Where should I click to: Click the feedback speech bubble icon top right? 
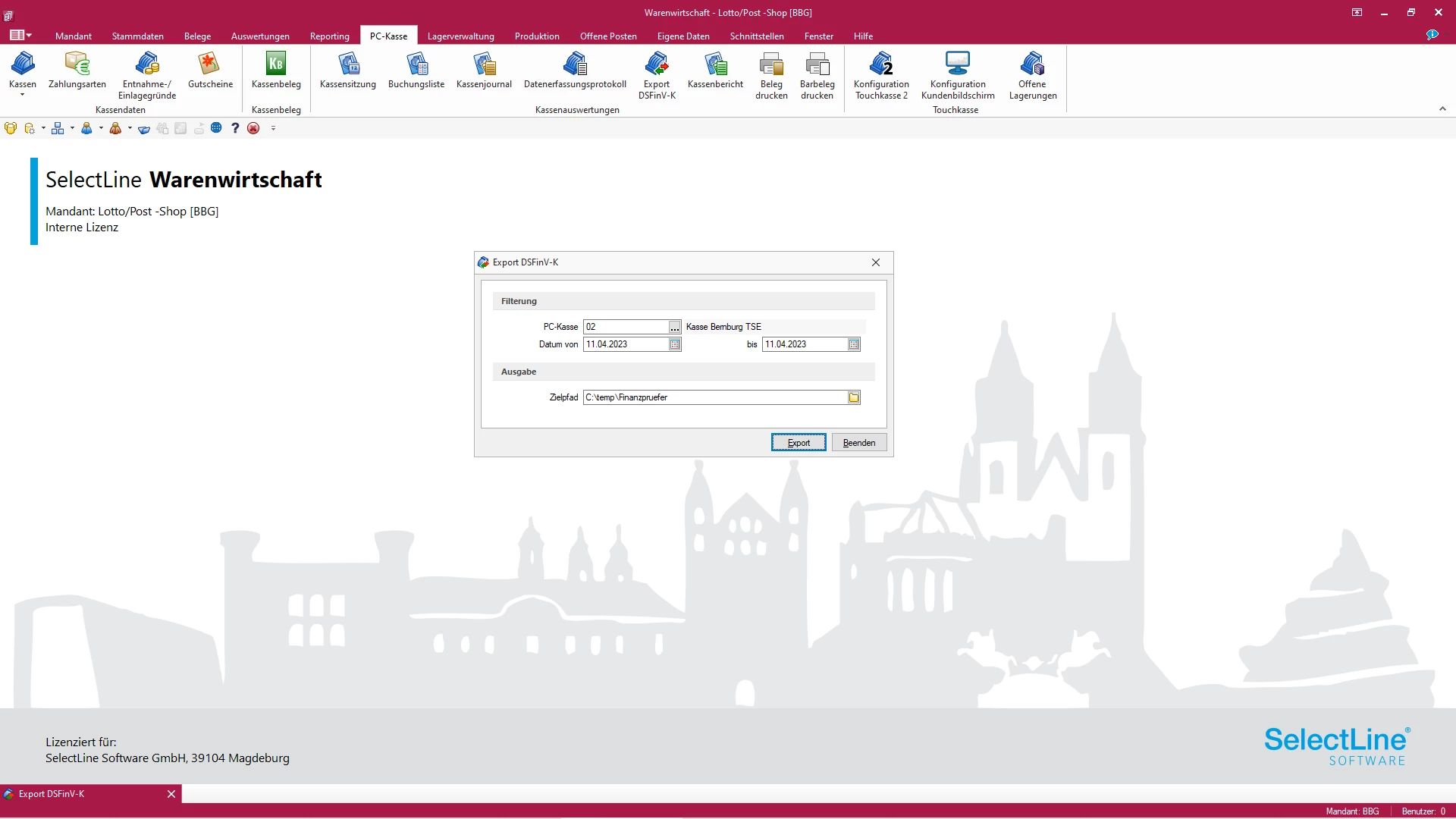click(1432, 35)
